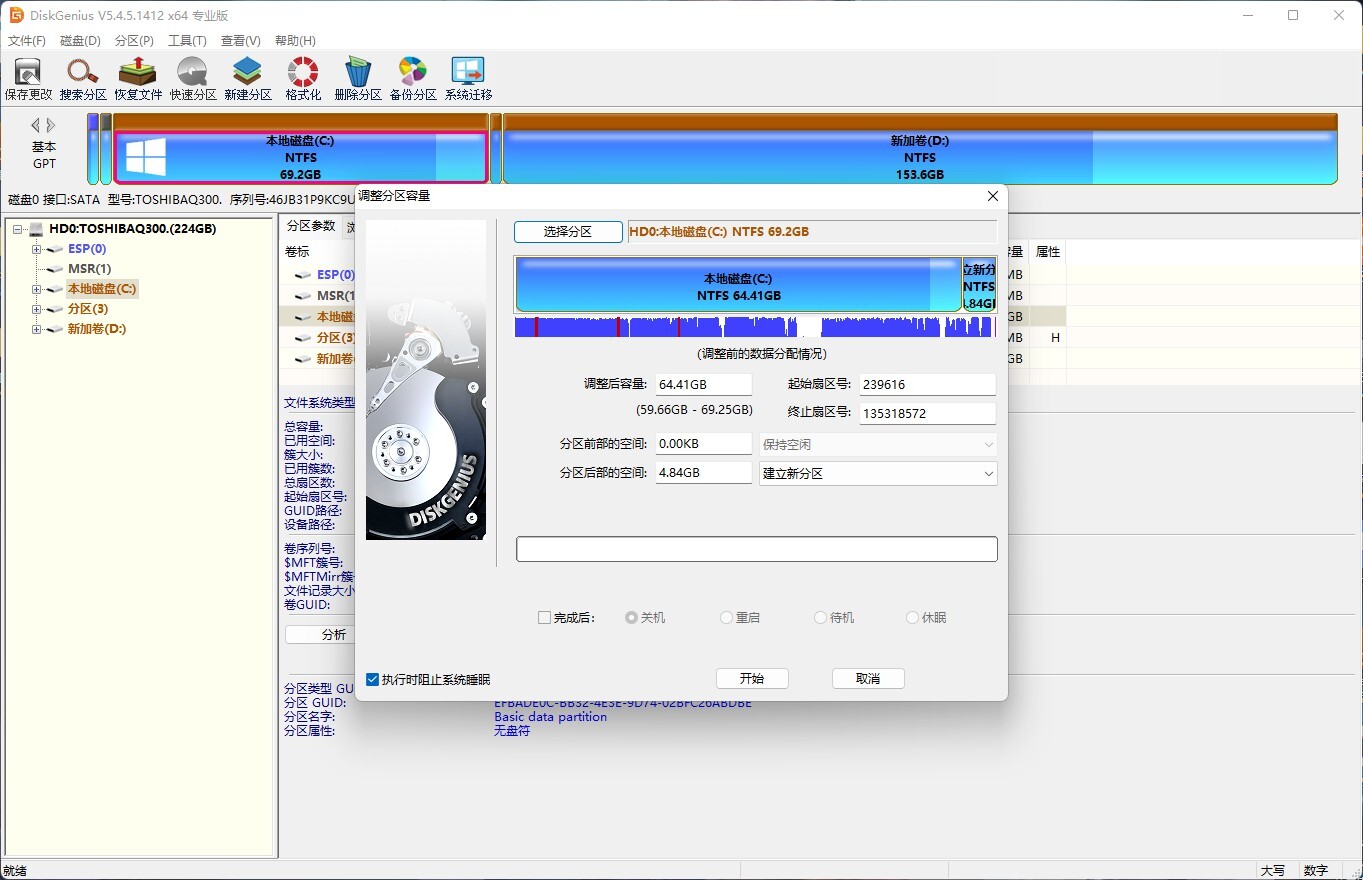Click the Recover Files (恢复文件) icon
This screenshot has height=880, width=1363.
pyautogui.click(x=138, y=79)
